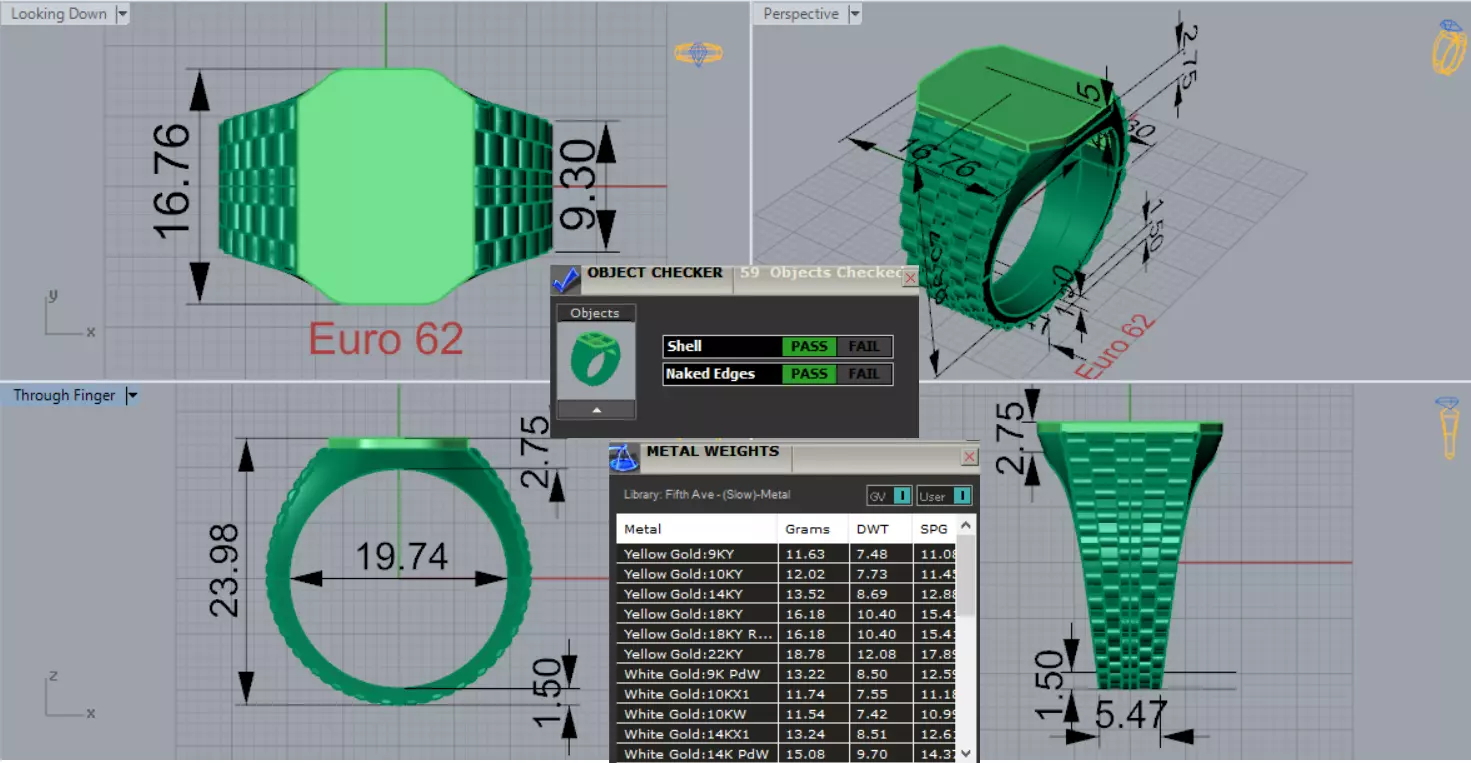The height and width of the screenshot is (763, 1471).
Task: Click the 23.98 height dimension
Action: [x=224, y=570]
